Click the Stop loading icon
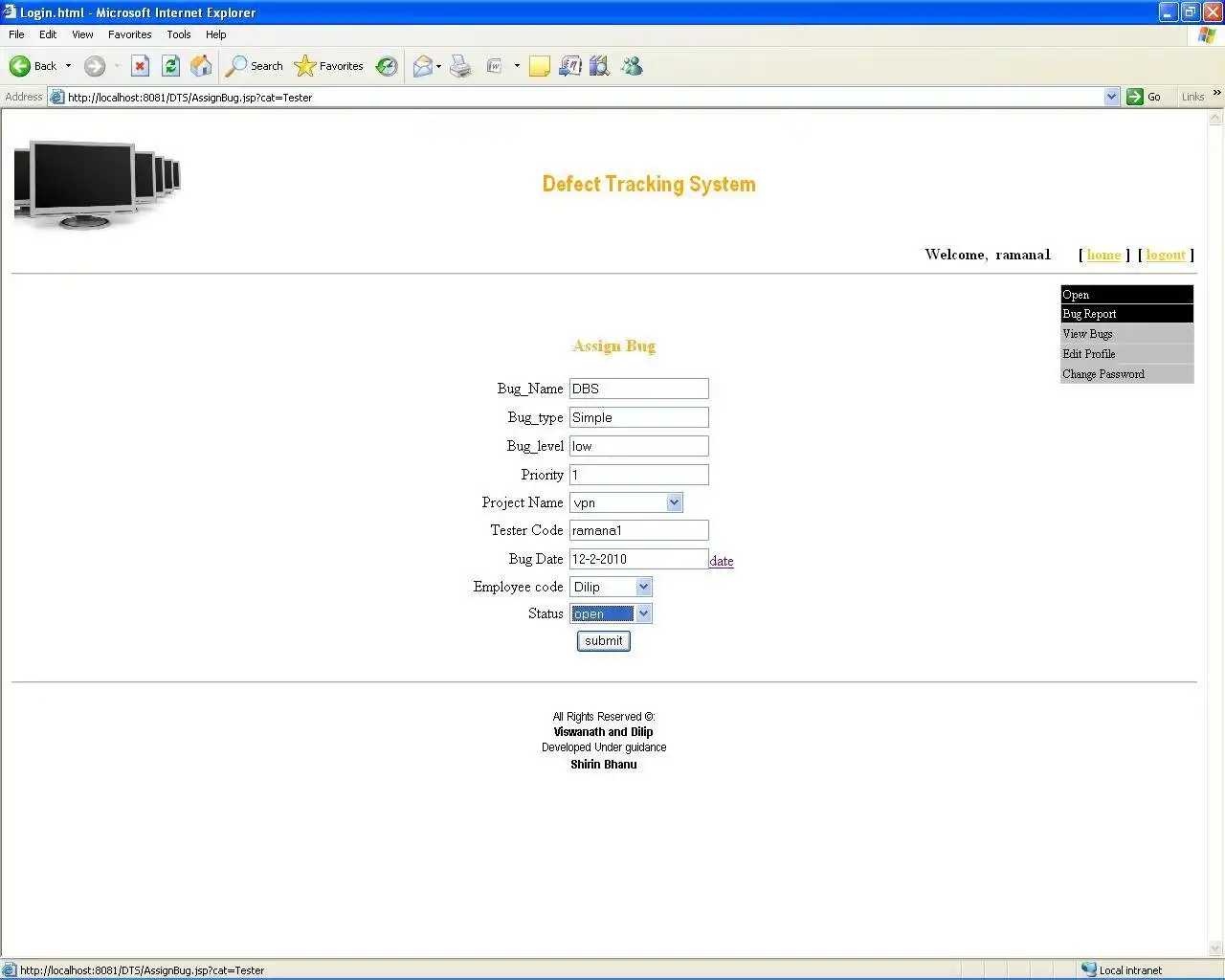Viewport: 1225px width, 980px height. [x=140, y=66]
